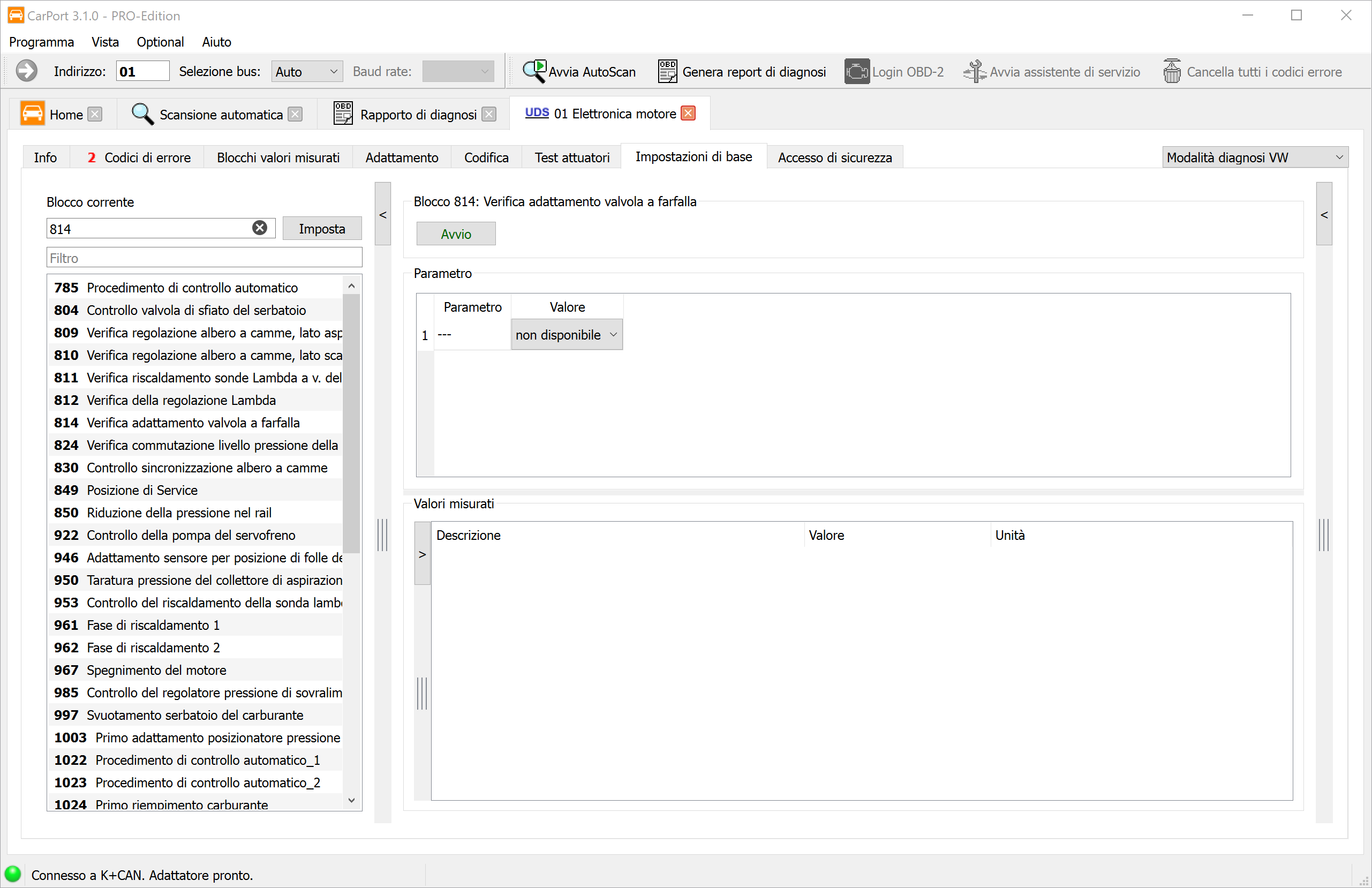
Task: Click Genera report di diagnosi icon
Action: pyautogui.click(x=667, y=72)
